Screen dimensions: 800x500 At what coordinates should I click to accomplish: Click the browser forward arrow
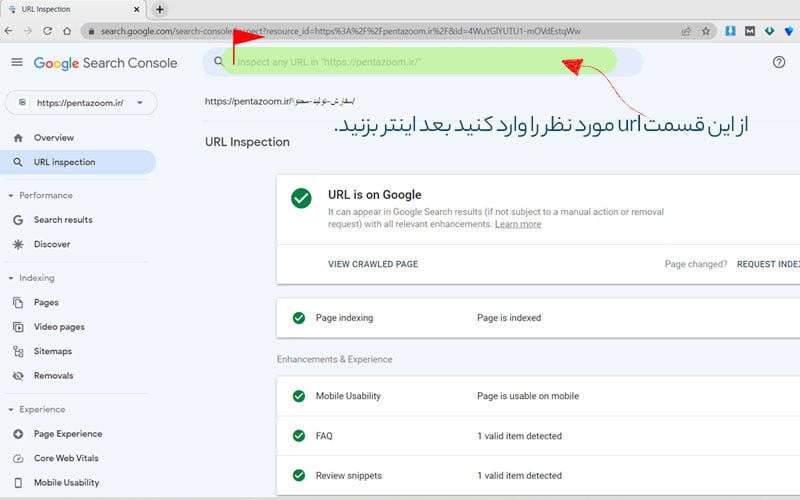pyautogui.click(x=28, y=31)
